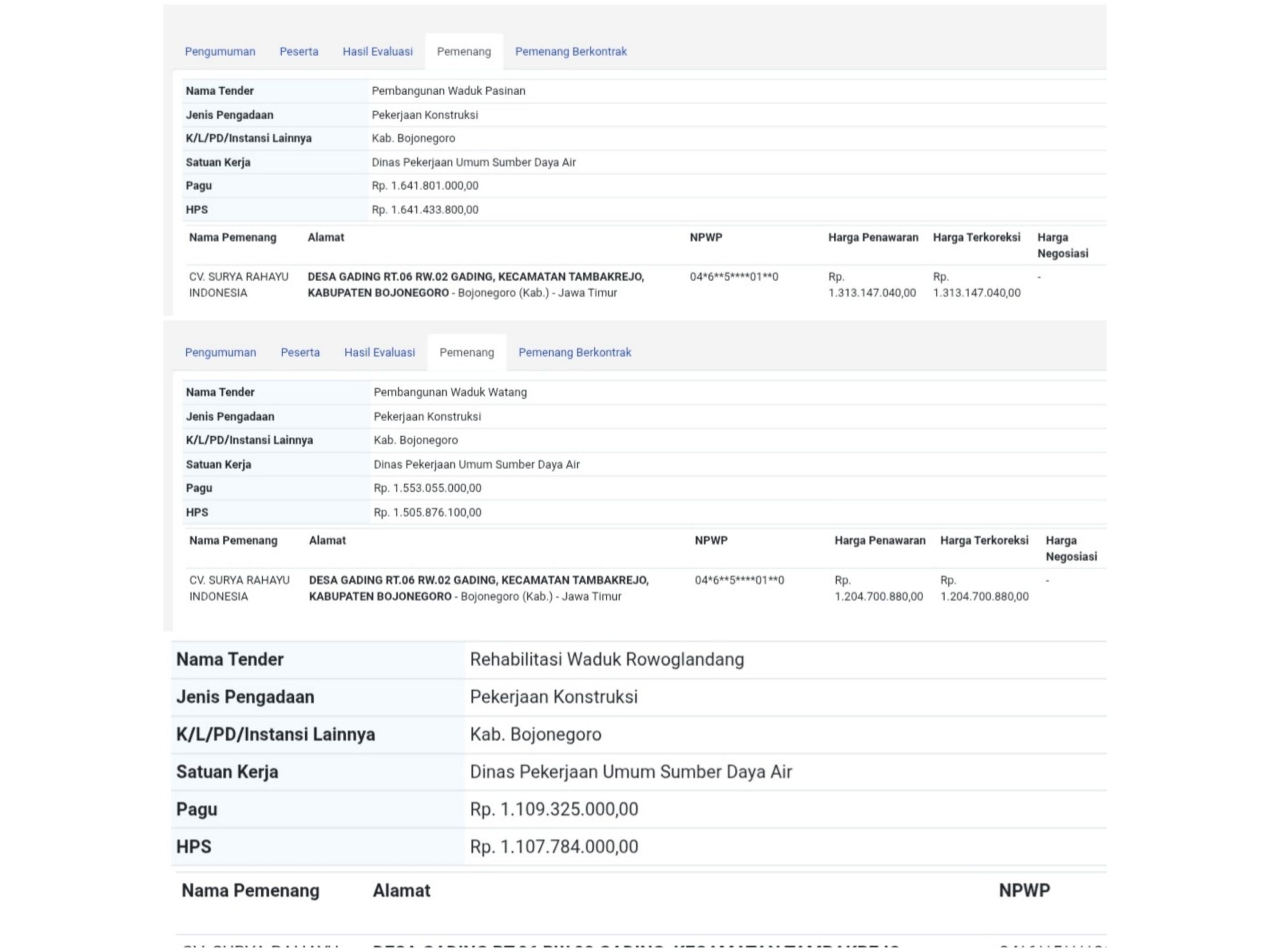The image size is (1270, 952).
Task: Open Pengumuman tab in Waduk Pasinan panel
Action: point(220,52)
